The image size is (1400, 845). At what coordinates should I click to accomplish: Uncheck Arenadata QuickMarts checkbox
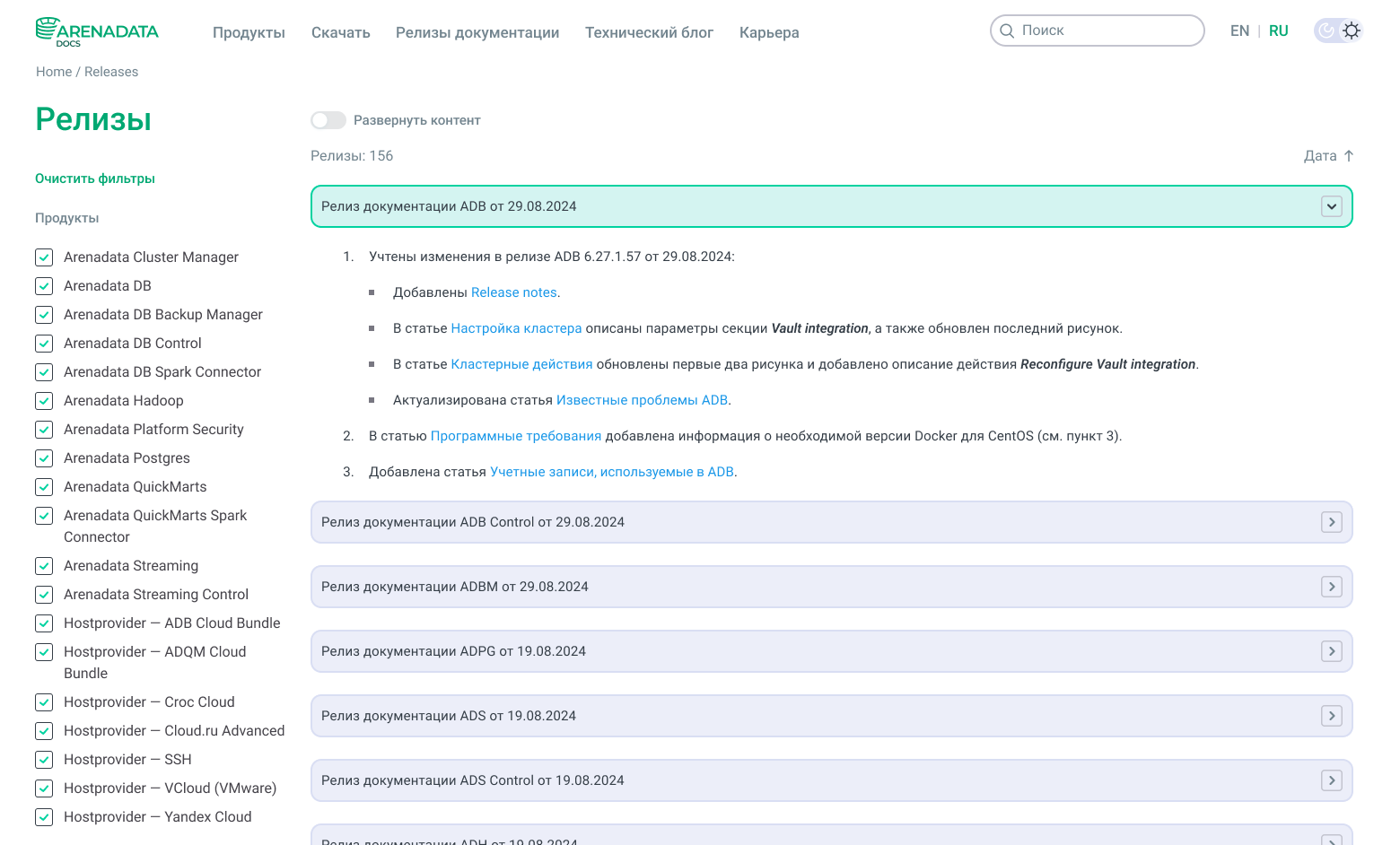pos(44,487)
